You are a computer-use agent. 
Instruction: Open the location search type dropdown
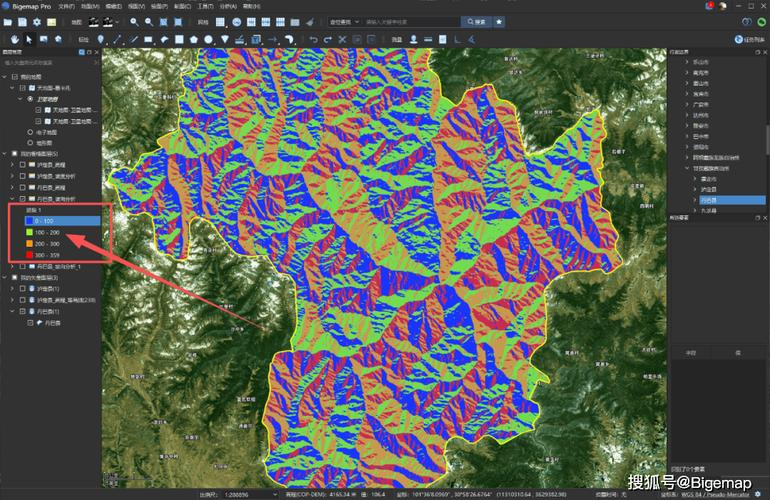[343, 21]
